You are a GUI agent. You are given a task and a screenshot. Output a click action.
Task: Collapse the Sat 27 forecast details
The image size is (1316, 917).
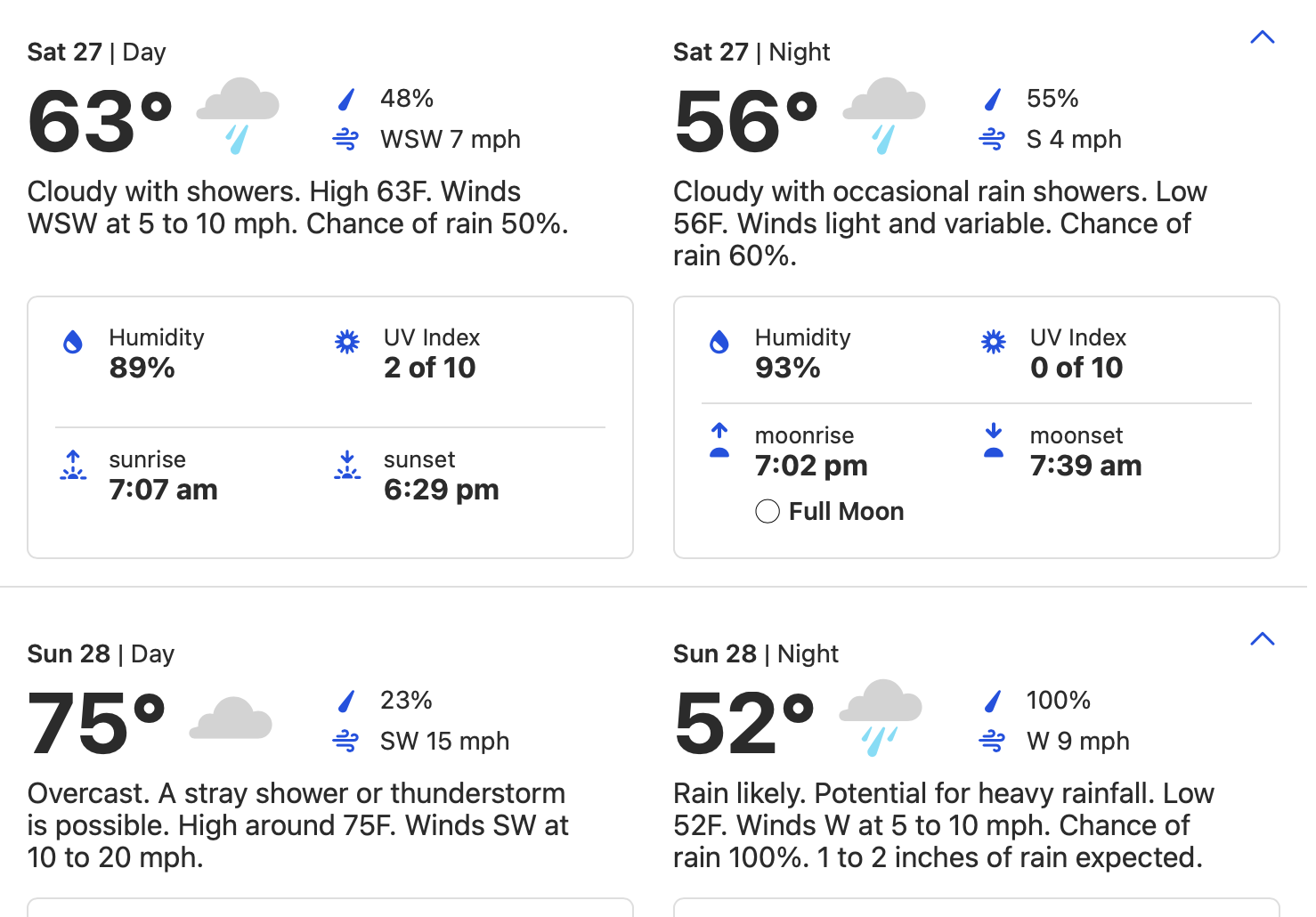[x=1262, y=37]
